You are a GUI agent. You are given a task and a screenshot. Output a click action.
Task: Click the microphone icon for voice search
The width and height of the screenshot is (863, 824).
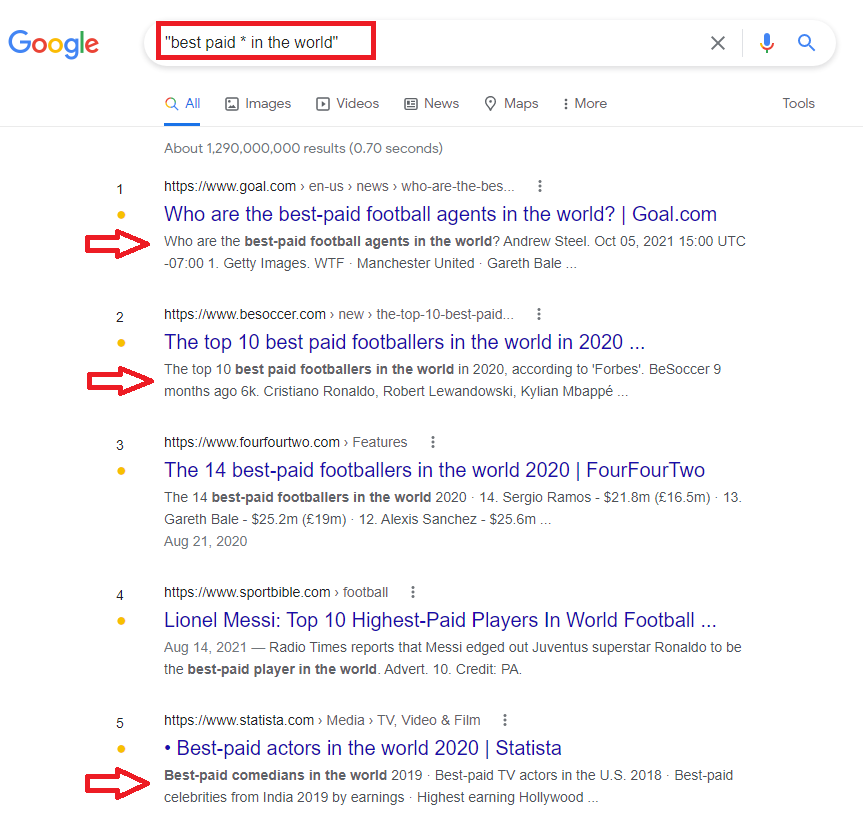[766, 43]
